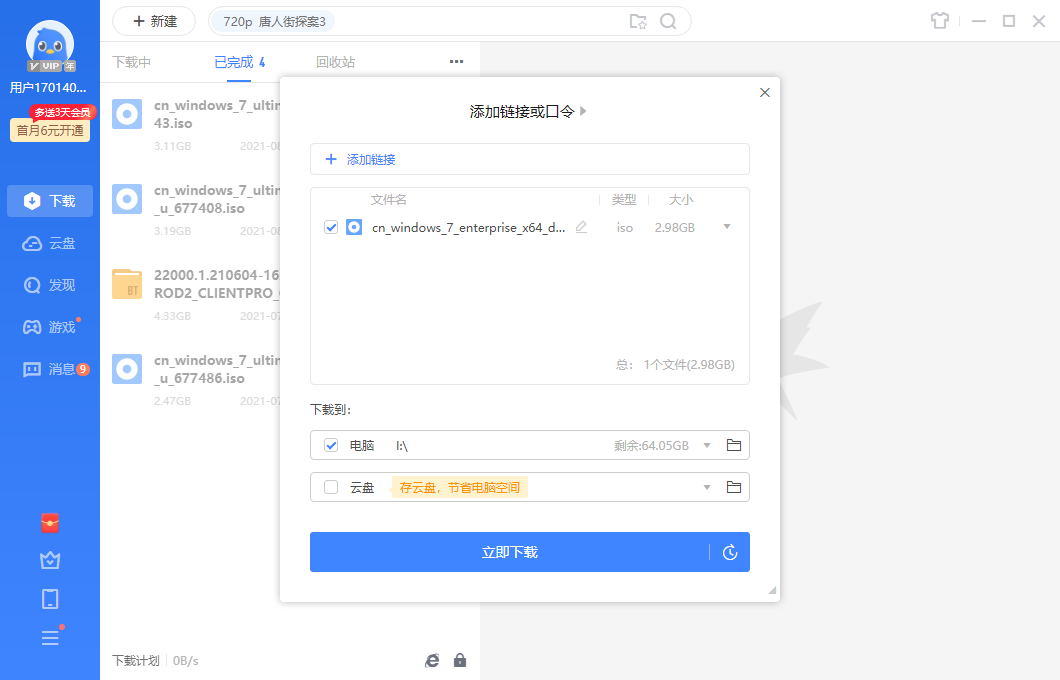Viewport: 1060px width, 680px height.
Task: Click the IE browser icon at bottom right
Action: pyautogui.click(x=432, y=660)
